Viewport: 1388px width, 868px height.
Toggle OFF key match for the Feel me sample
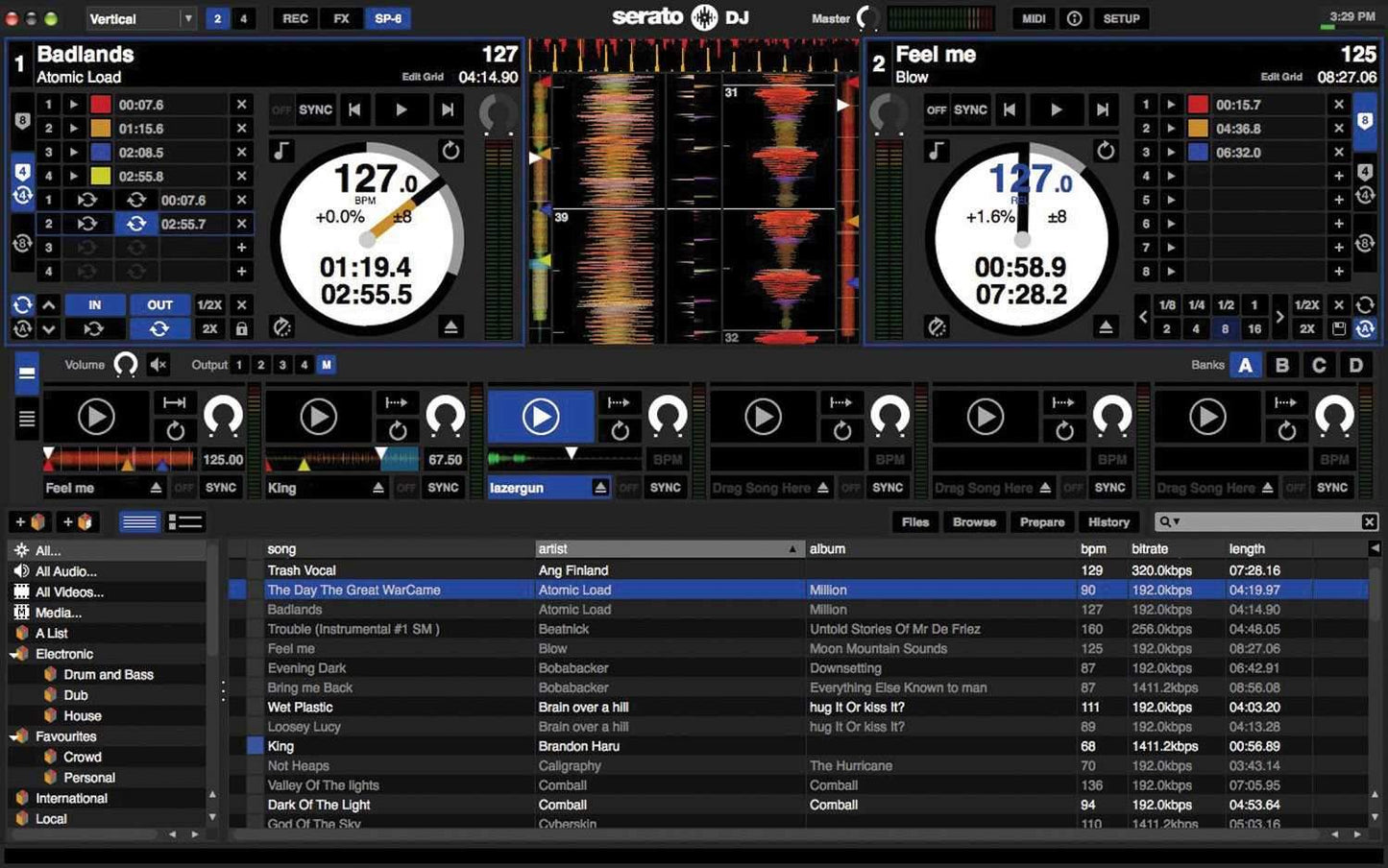point(183,487)
